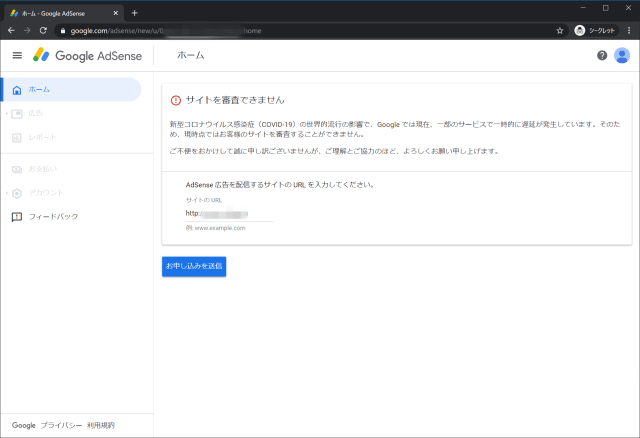Click the ads icon in sidebar
640x438 pixels.
[17, 113]
